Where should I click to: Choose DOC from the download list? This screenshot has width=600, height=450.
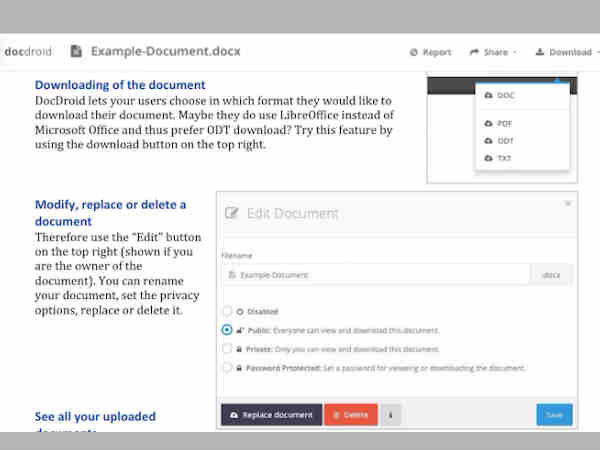click(506, 95)
